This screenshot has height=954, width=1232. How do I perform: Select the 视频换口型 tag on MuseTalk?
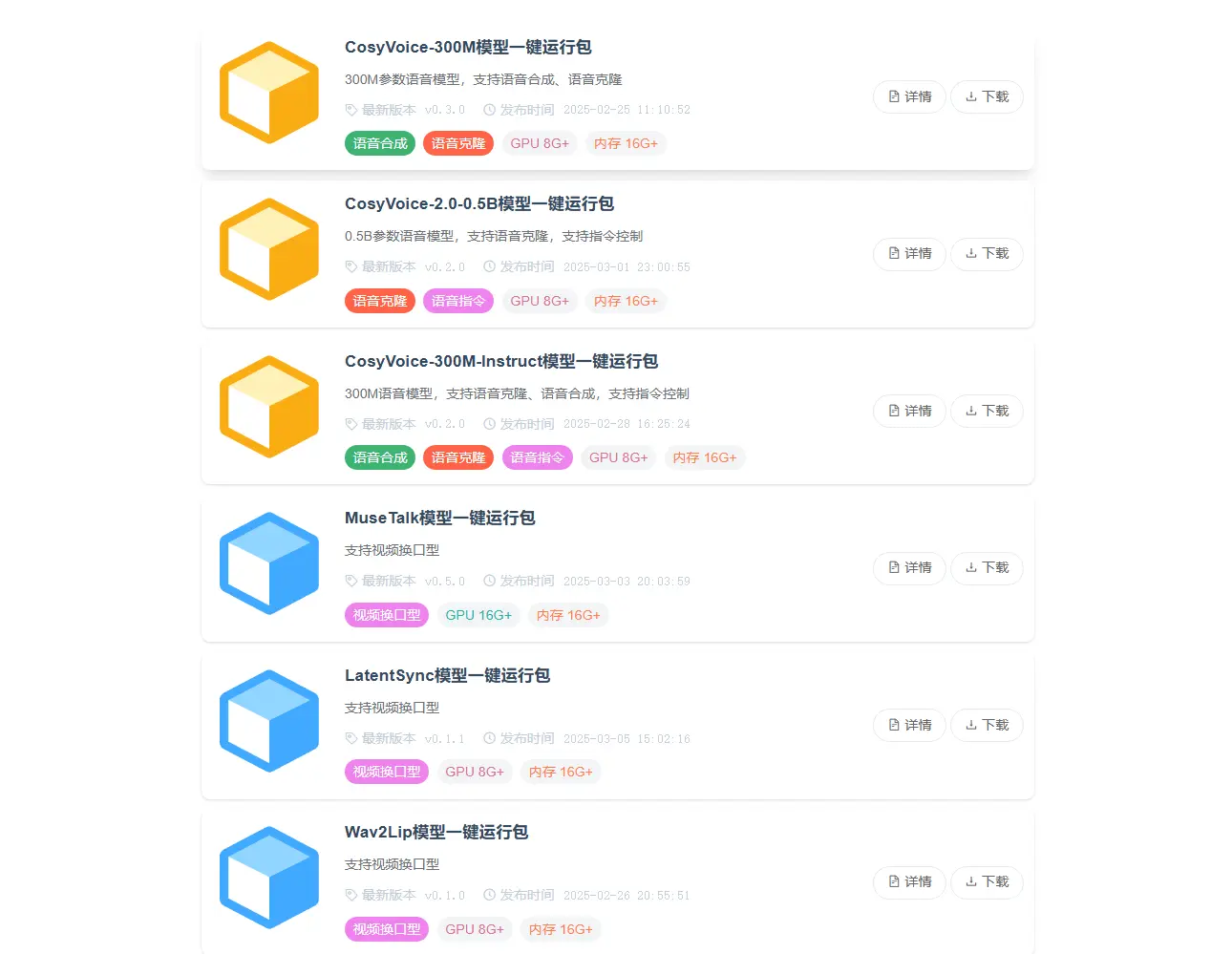click(386, 615)
